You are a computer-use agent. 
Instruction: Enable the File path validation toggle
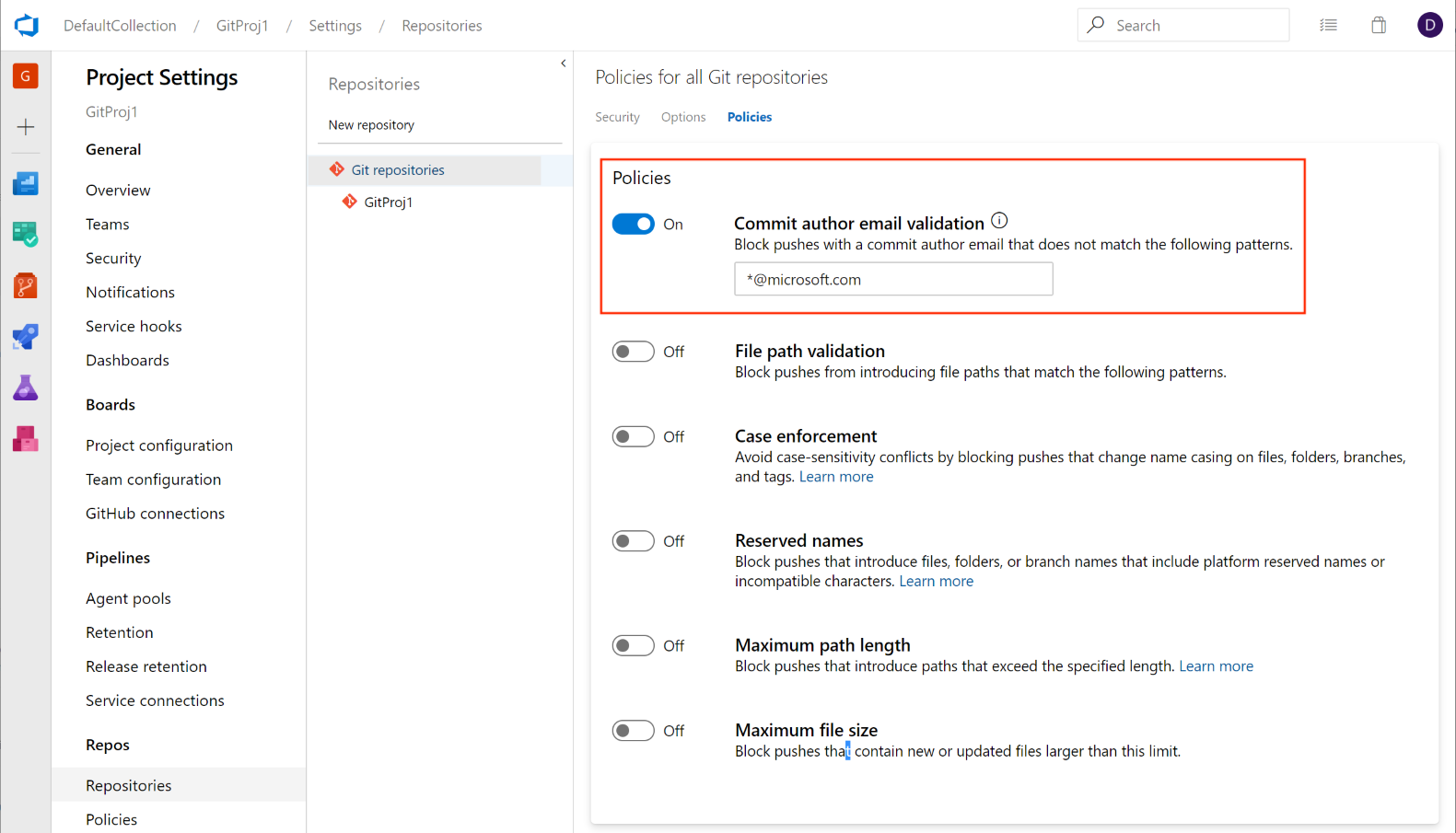click(x=633, y=352)
